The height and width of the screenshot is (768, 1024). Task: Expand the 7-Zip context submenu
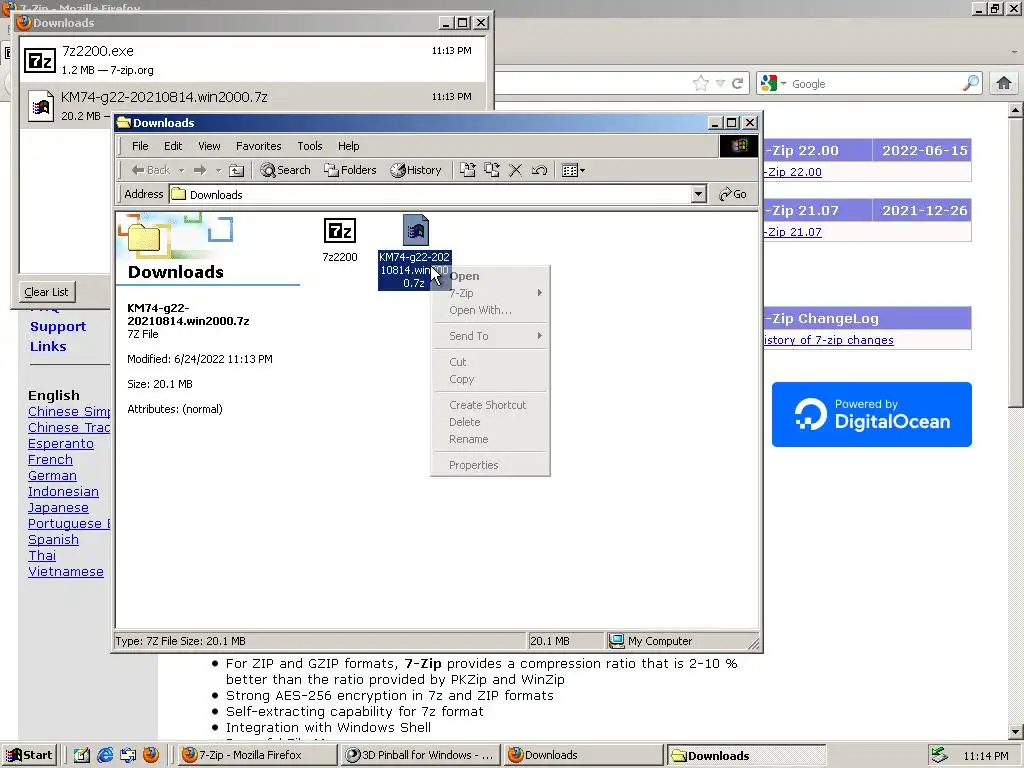(x=490, y=293)
